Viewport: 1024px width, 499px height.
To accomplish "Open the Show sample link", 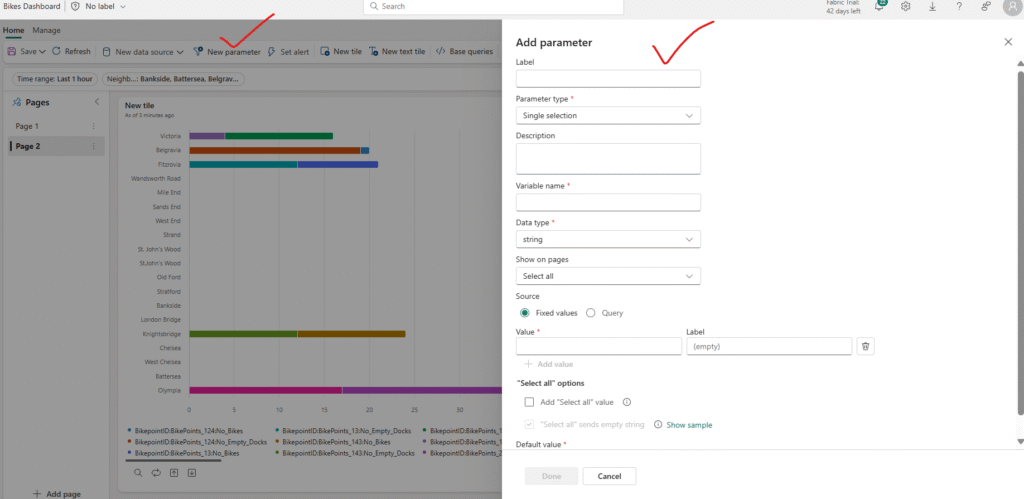I will 689,425.
